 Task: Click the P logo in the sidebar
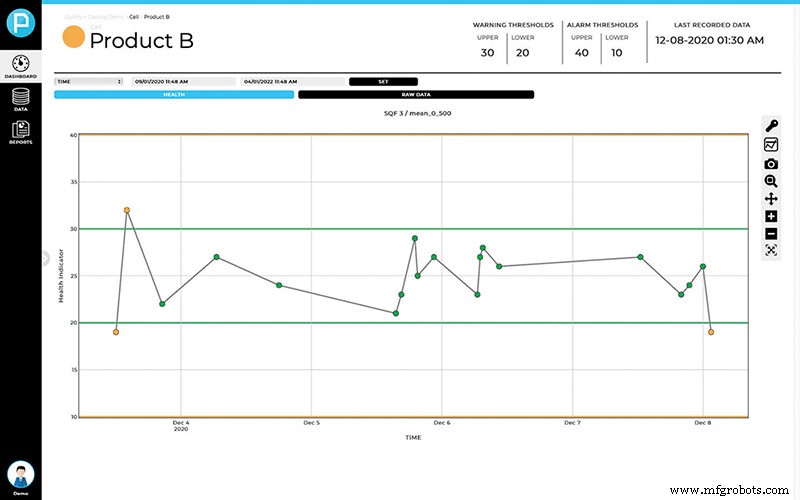tap(21, 22)
